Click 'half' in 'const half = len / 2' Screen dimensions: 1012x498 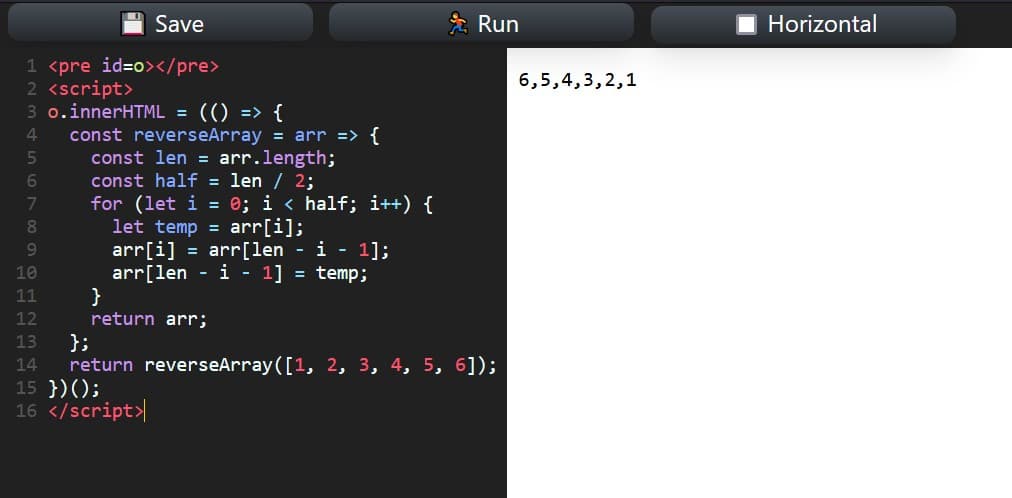tap(176, 181)
